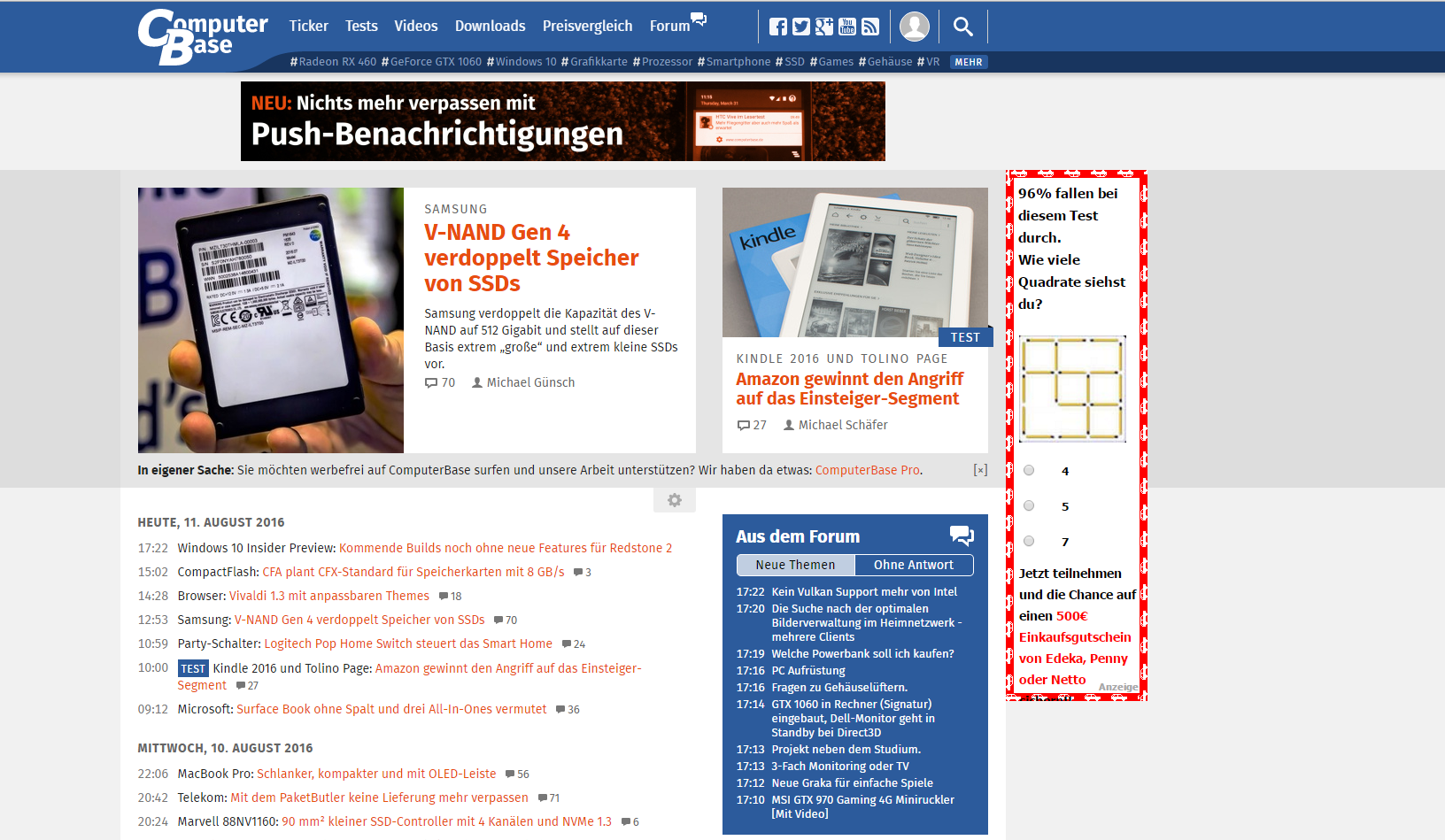Select radio option 5 in the ad quiz
Image resolution: width=1445 pixels, height=840 pixels.
(x=1029, y=505)
